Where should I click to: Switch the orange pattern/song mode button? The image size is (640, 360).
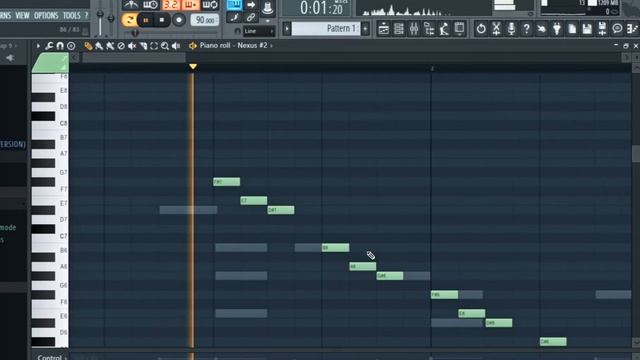pos(130,20)
